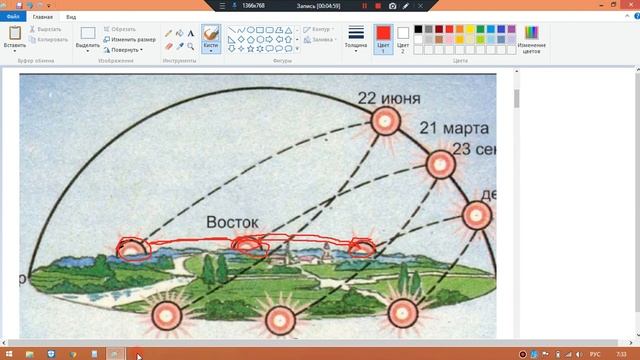
Task: Choose the diamond shape
Action: point(241,40)
